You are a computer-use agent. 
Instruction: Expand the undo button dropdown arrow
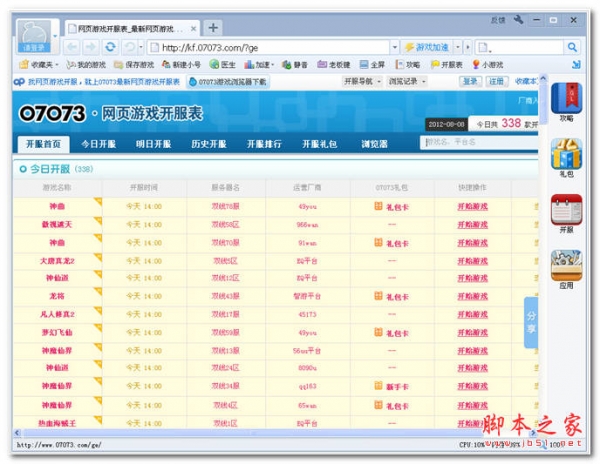[x=141, y=47]
